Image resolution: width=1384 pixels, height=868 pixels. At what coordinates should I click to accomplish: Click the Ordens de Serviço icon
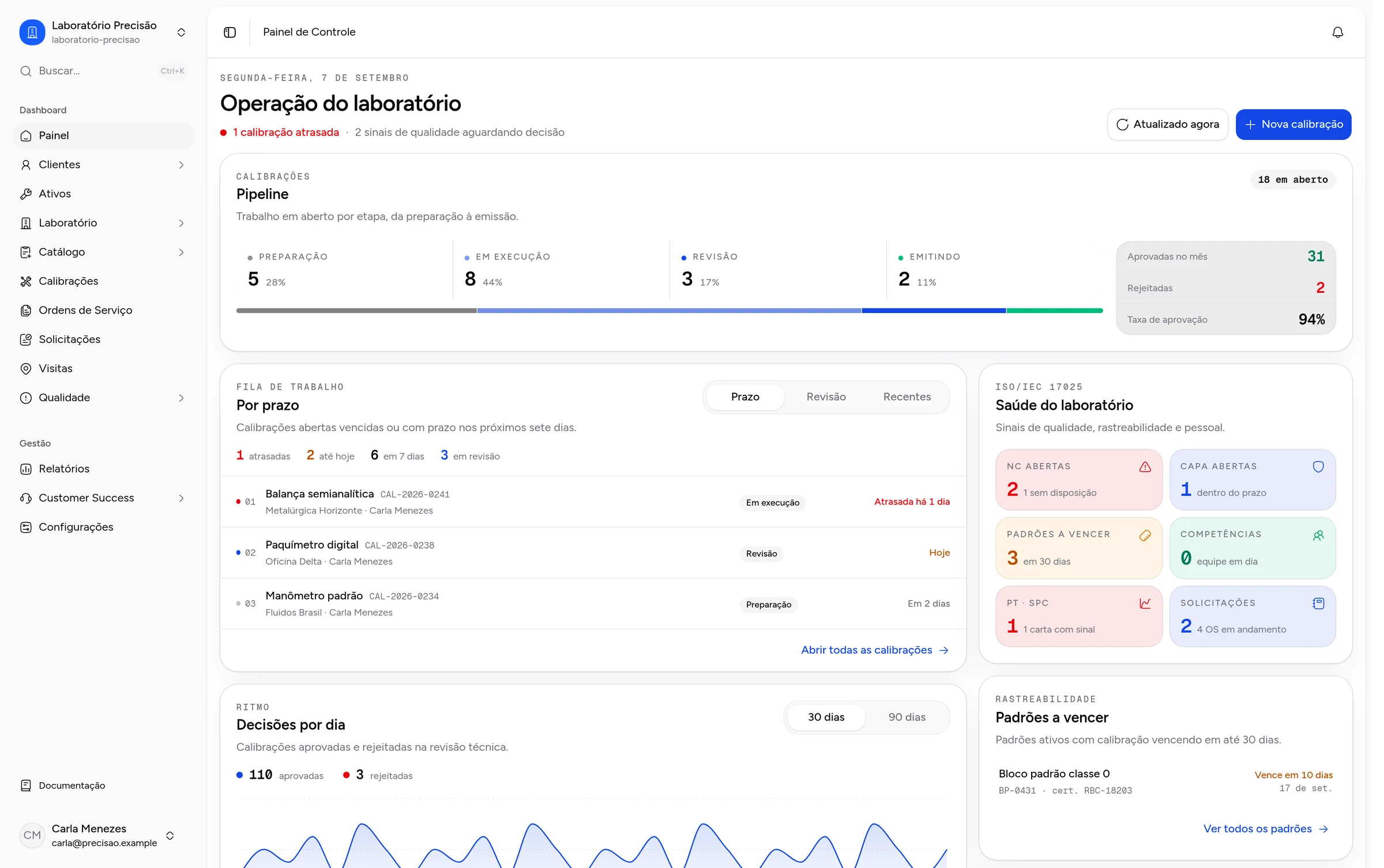(26, 310)
